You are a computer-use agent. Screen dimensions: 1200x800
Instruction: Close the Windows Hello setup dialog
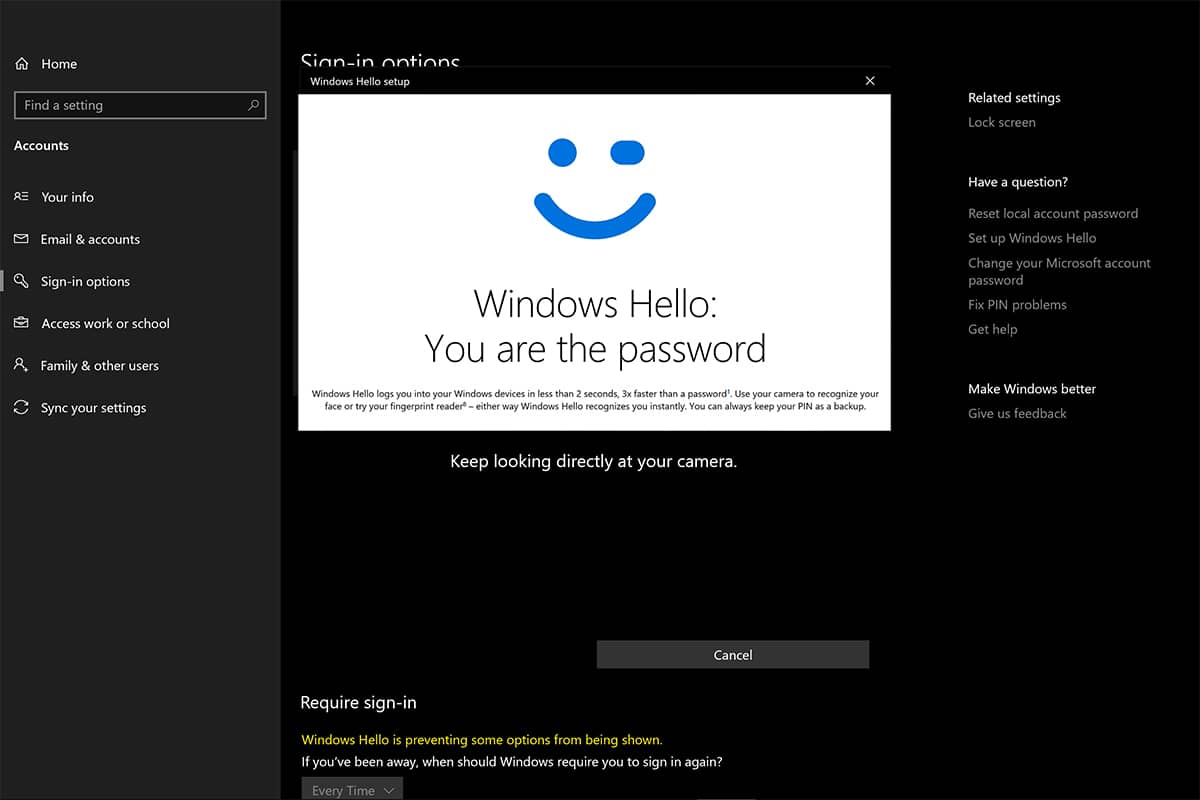(x=869, y=81)
